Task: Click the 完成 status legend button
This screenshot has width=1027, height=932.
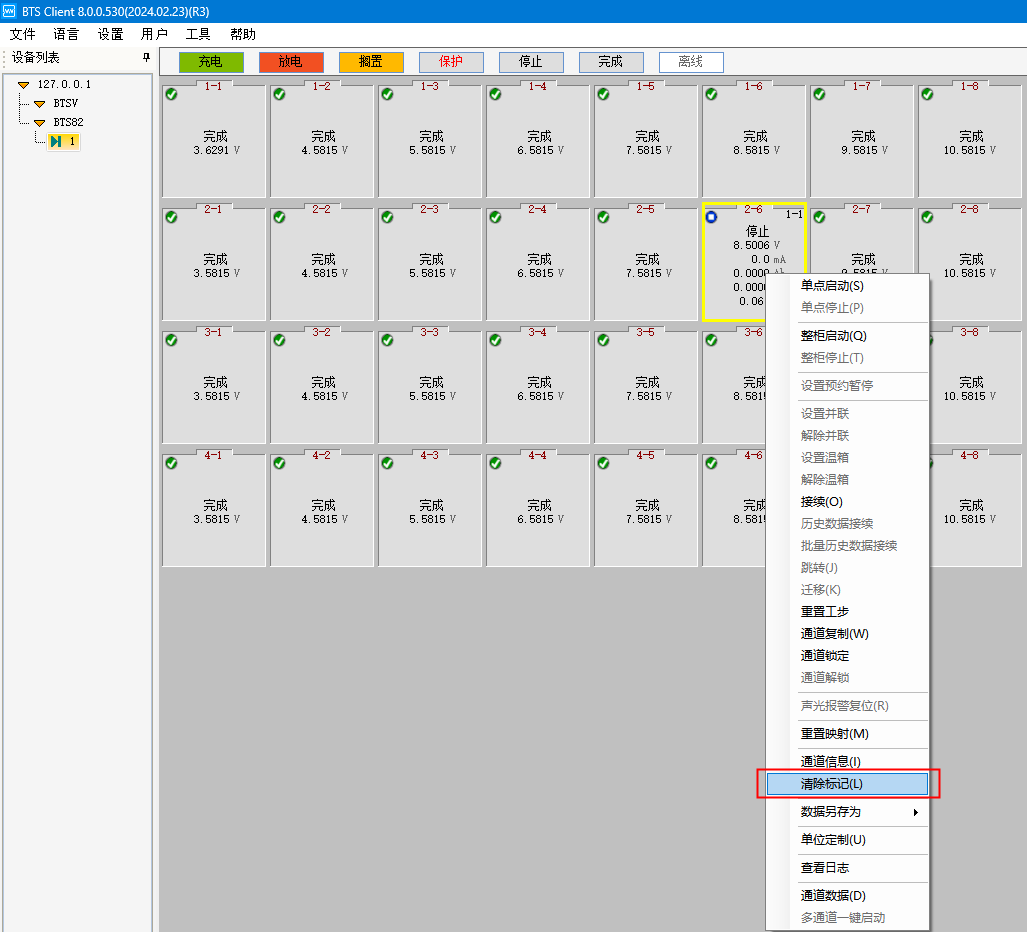Action: click(611, 62)
